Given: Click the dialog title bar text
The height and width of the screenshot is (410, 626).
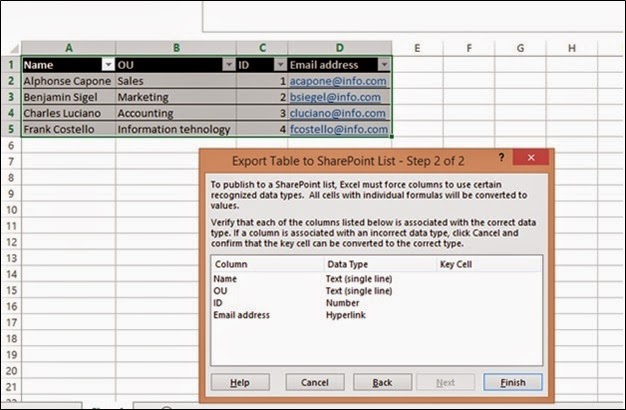Looking at the screenshot, I should (348, 161).
